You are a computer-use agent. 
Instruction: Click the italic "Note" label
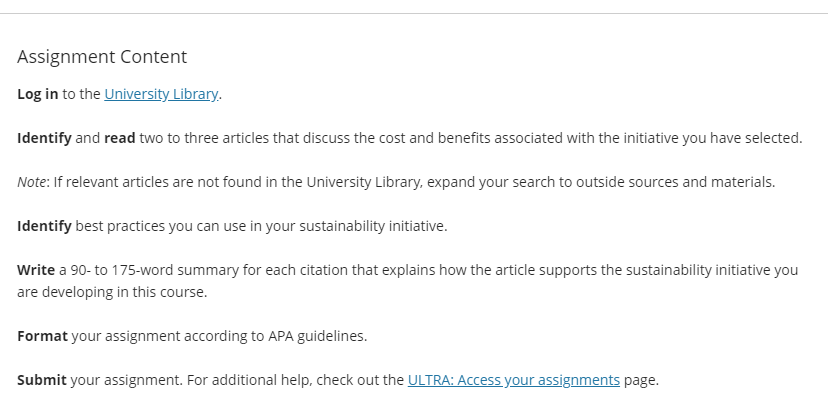(31, 182)
